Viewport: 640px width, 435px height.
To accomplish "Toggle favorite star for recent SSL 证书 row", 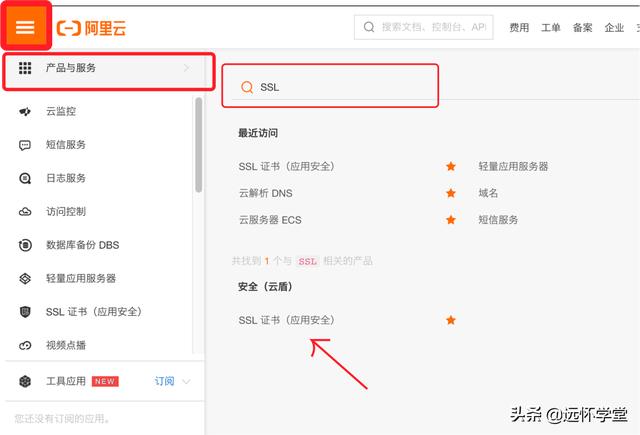I will [451, 166].
